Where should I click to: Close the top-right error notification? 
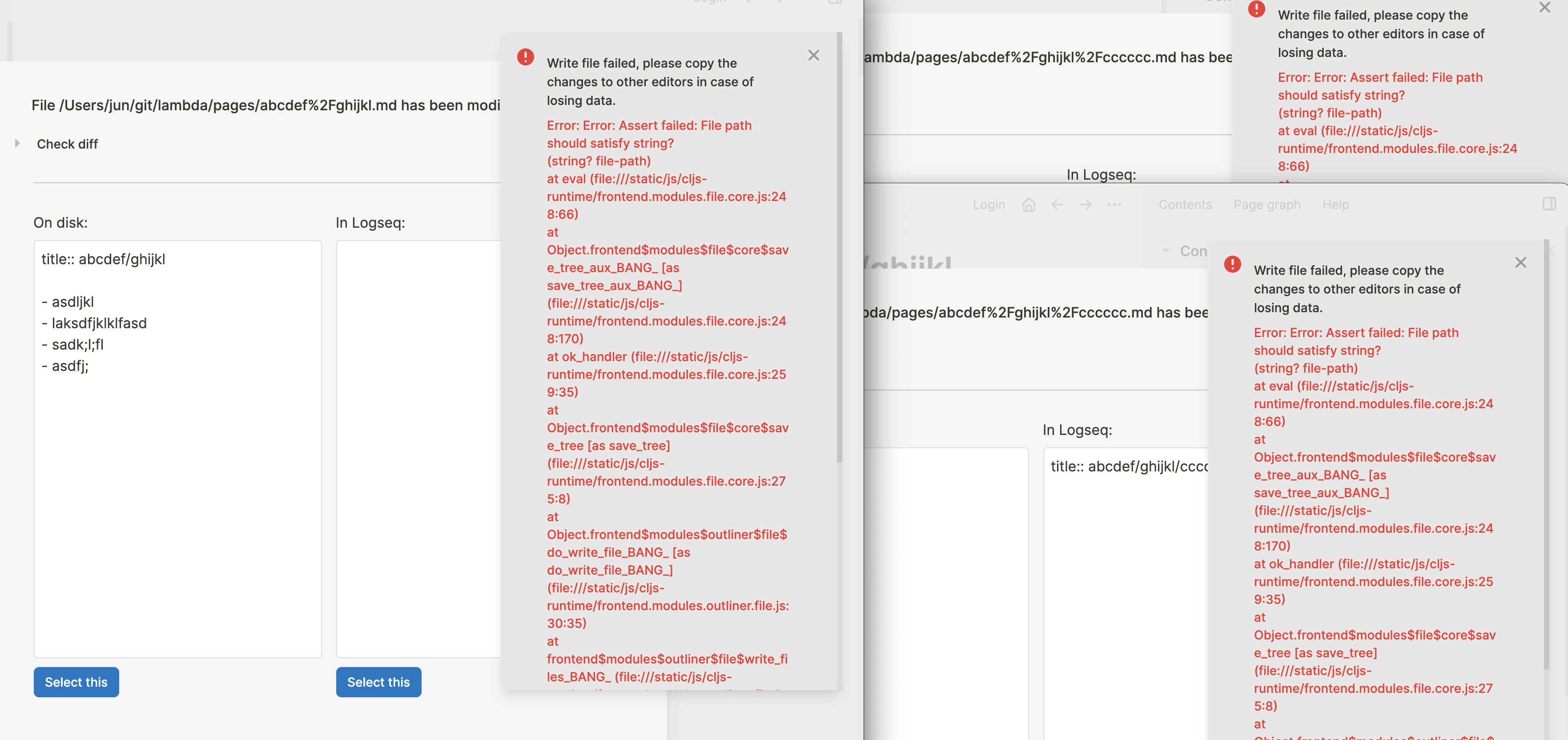pyautogui.click(x=1545, y=8)
